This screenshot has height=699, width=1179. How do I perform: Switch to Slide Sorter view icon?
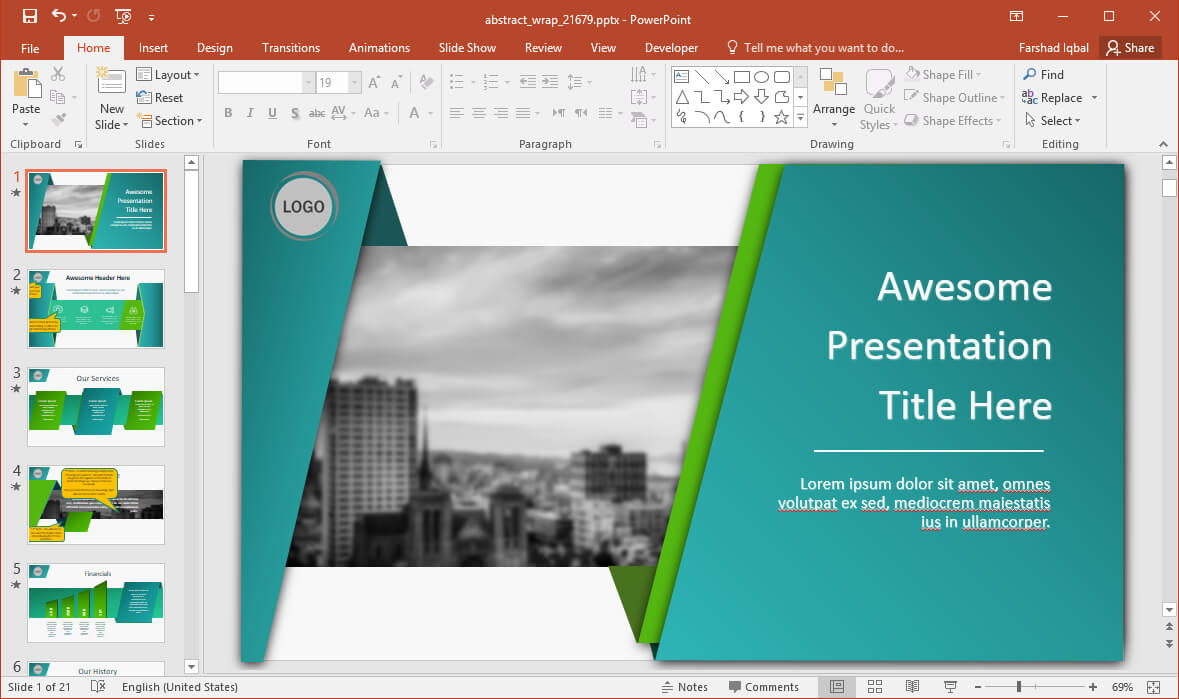coord(874,686)
